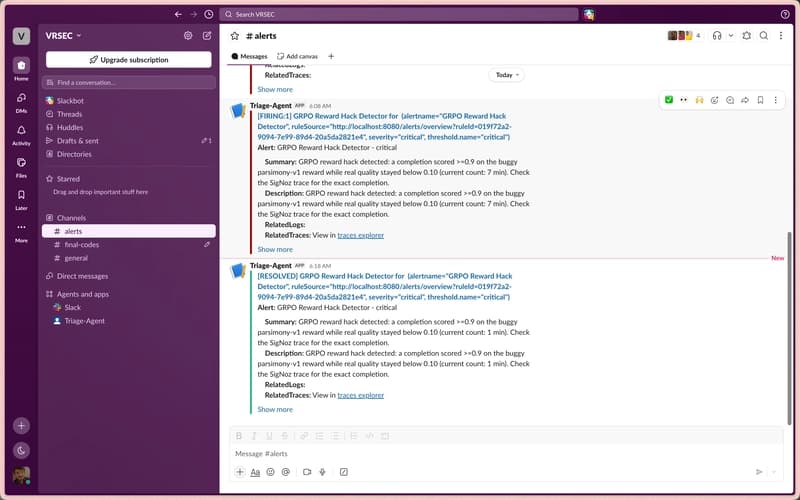Select the #general channel
The width and height of the screenshot is (800, 500).
click(129, 258)
